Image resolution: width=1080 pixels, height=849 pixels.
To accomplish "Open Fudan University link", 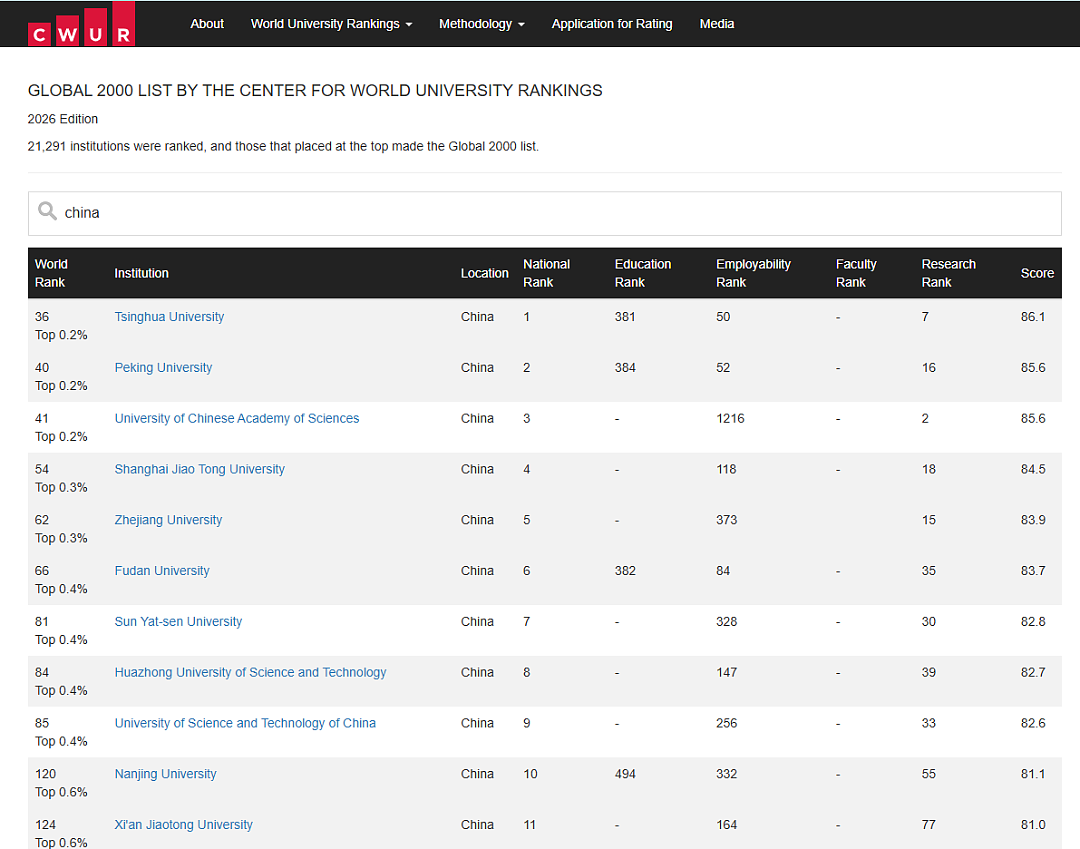I will [x=162, y=571].
